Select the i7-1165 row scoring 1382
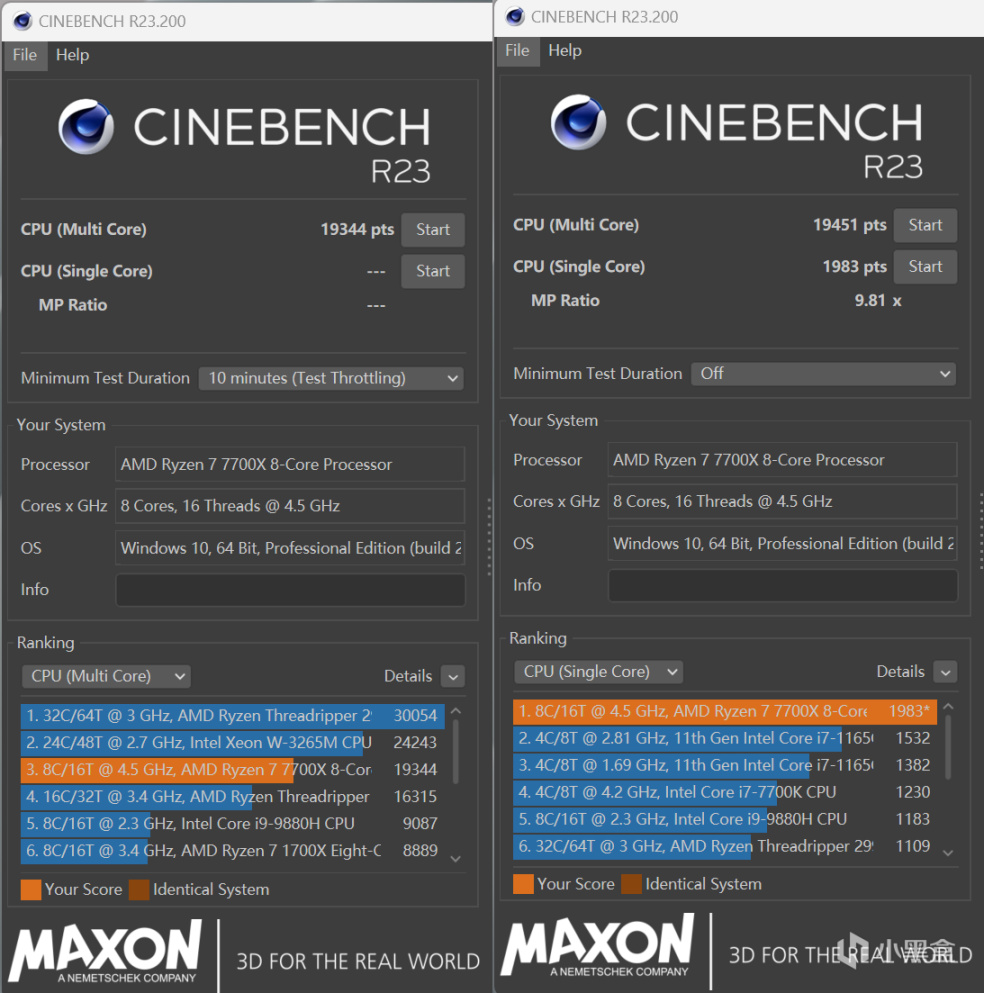 pos(724,765)
